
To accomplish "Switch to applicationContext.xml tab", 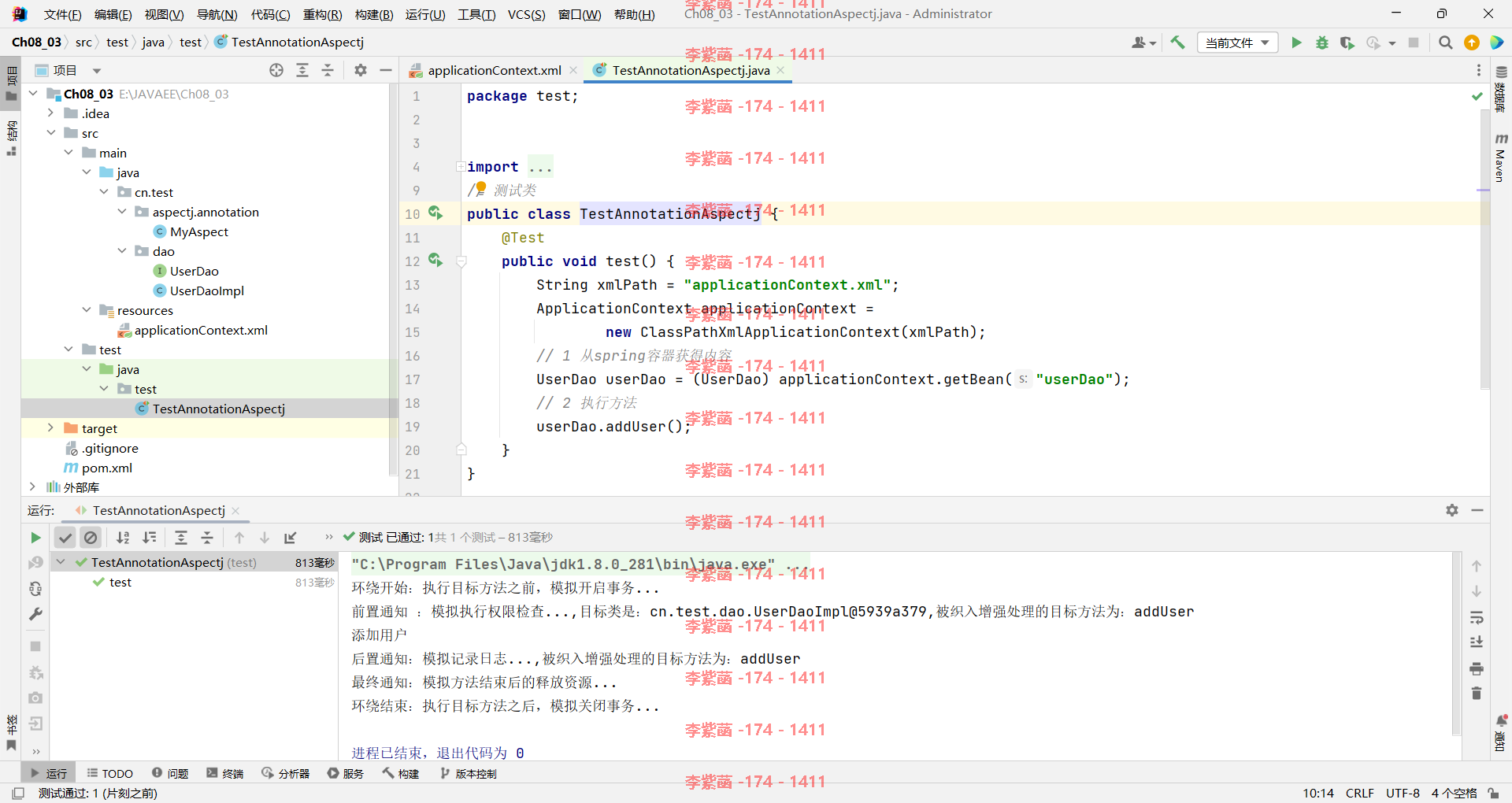I will coord(494,70).
